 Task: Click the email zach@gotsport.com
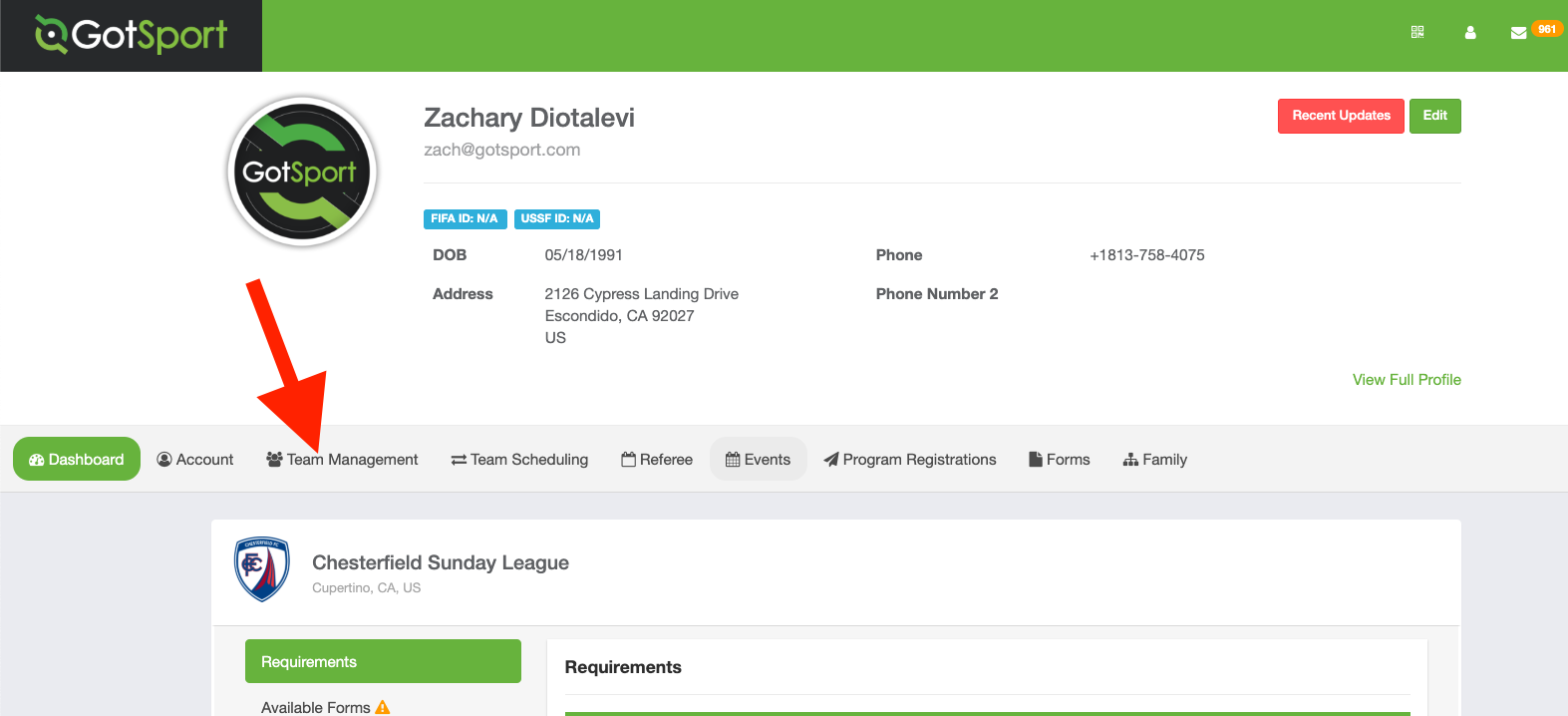coord(501,150)
